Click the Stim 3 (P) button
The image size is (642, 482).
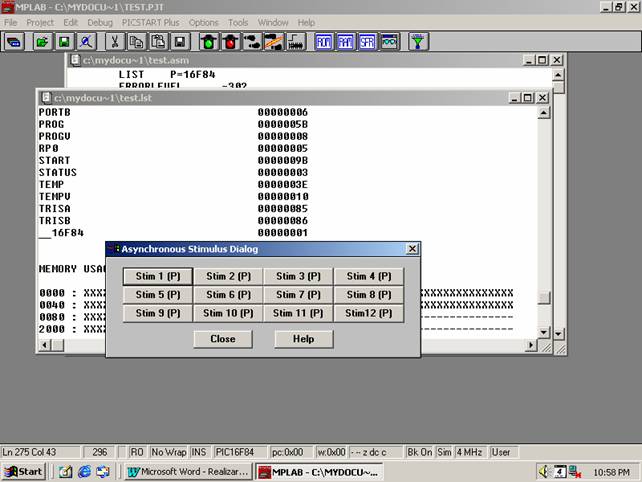pyautogui.click(x=298, y=276)
